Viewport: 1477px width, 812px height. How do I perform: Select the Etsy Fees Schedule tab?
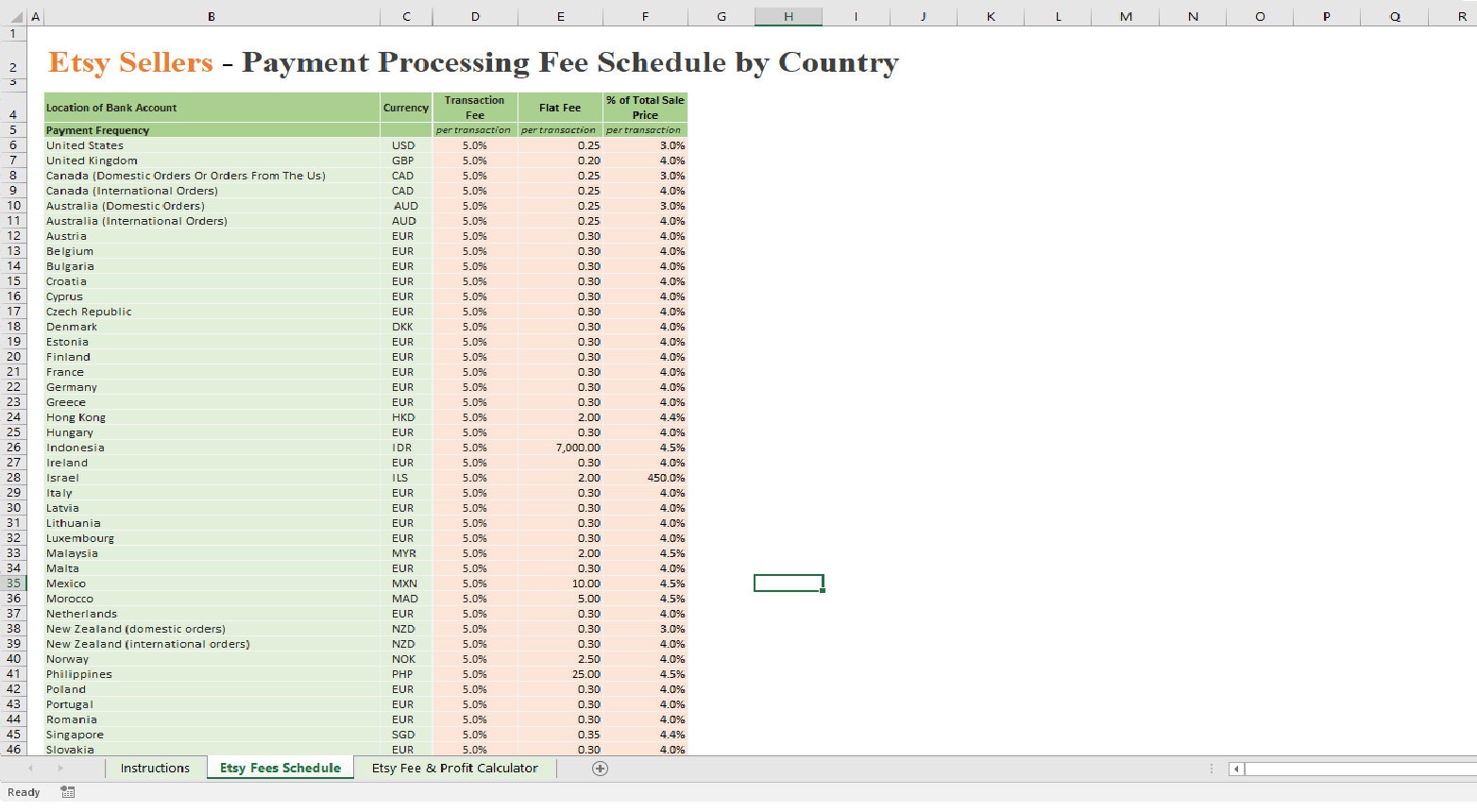coord(280,768)
